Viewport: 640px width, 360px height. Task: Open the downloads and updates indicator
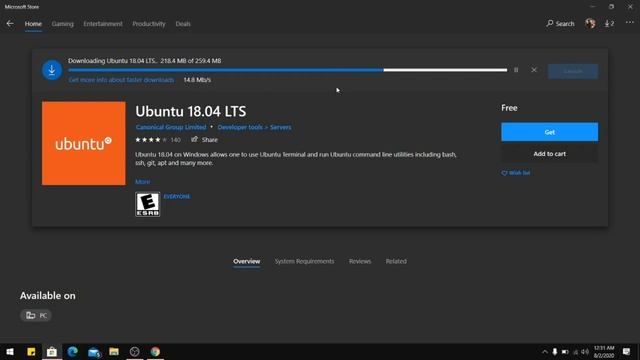(609, 24)
